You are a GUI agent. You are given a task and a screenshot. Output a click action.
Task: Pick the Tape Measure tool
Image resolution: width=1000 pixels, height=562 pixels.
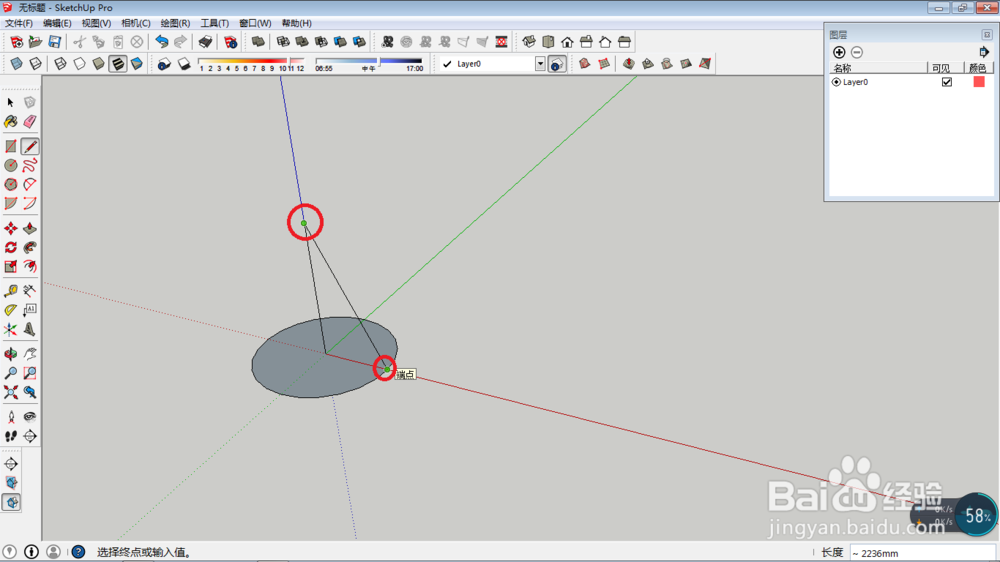click(10, 291)
